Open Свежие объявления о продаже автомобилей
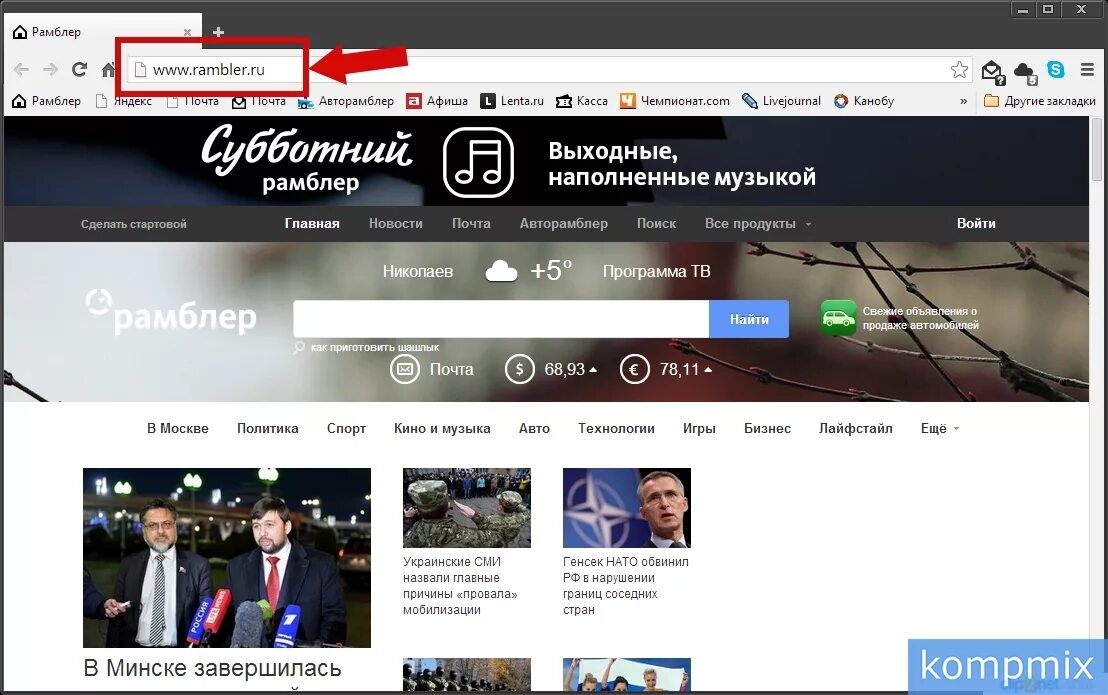1108x695 pixels. click(x=920, y=318)
